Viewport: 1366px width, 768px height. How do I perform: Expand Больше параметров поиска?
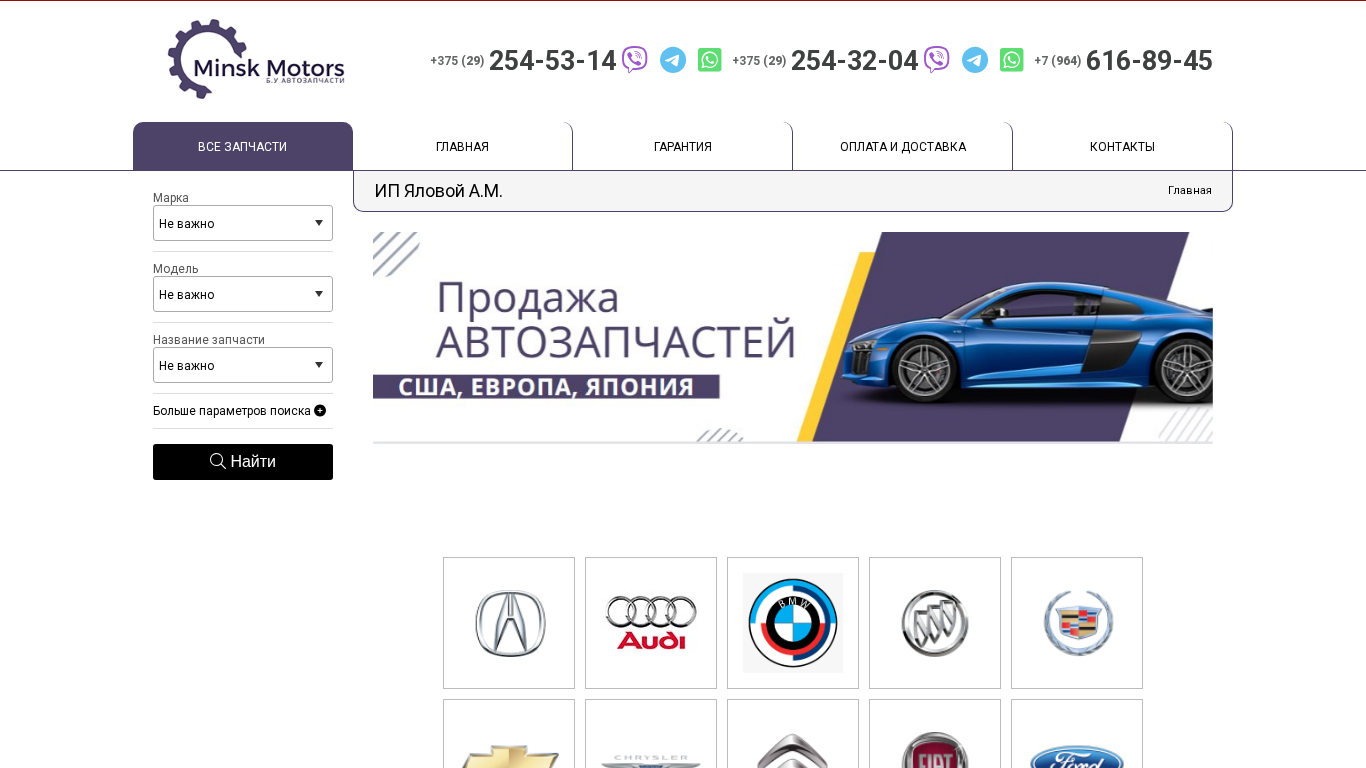[240, 411]
